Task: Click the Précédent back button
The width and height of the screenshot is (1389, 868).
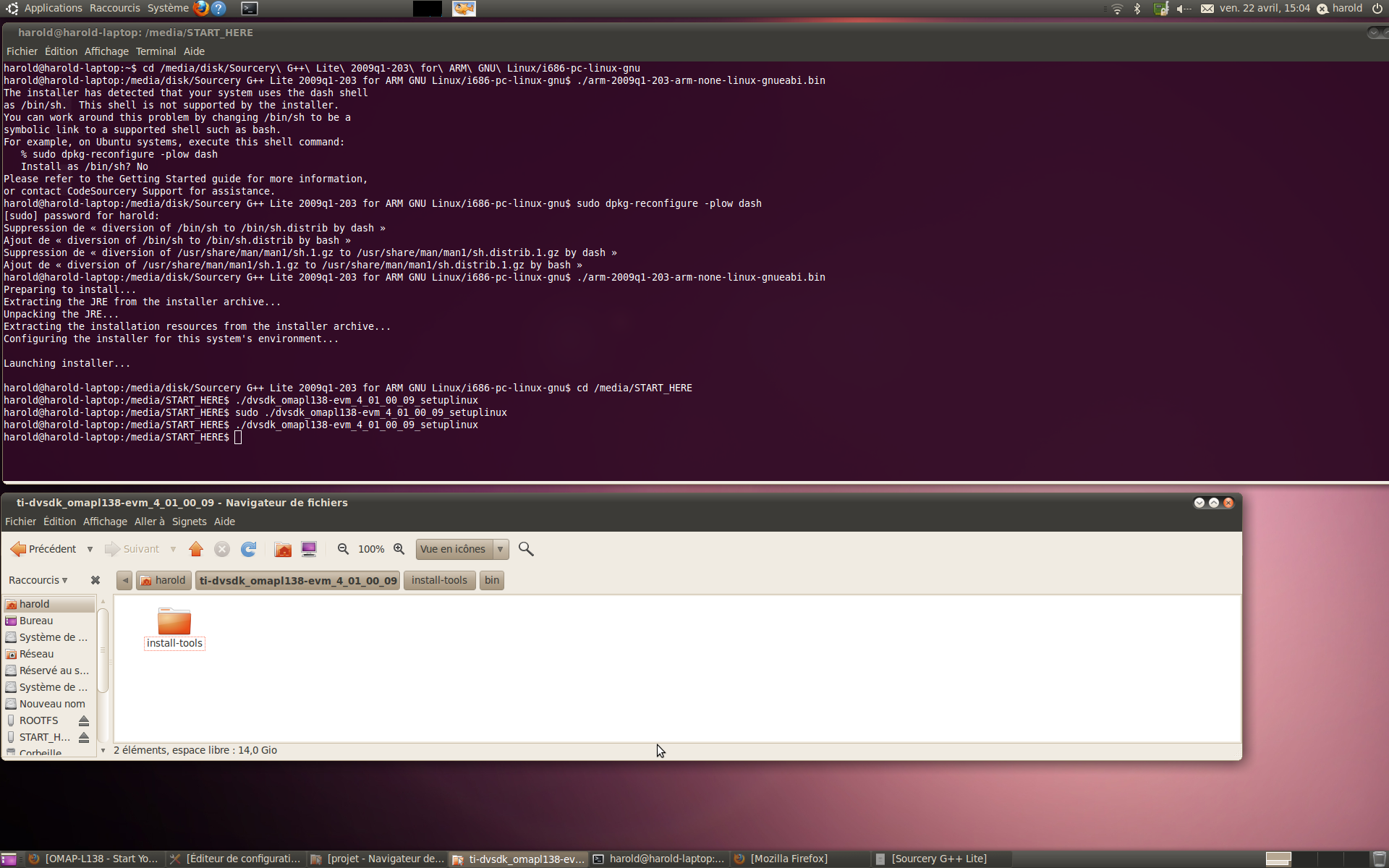Action: pos(43,549)
